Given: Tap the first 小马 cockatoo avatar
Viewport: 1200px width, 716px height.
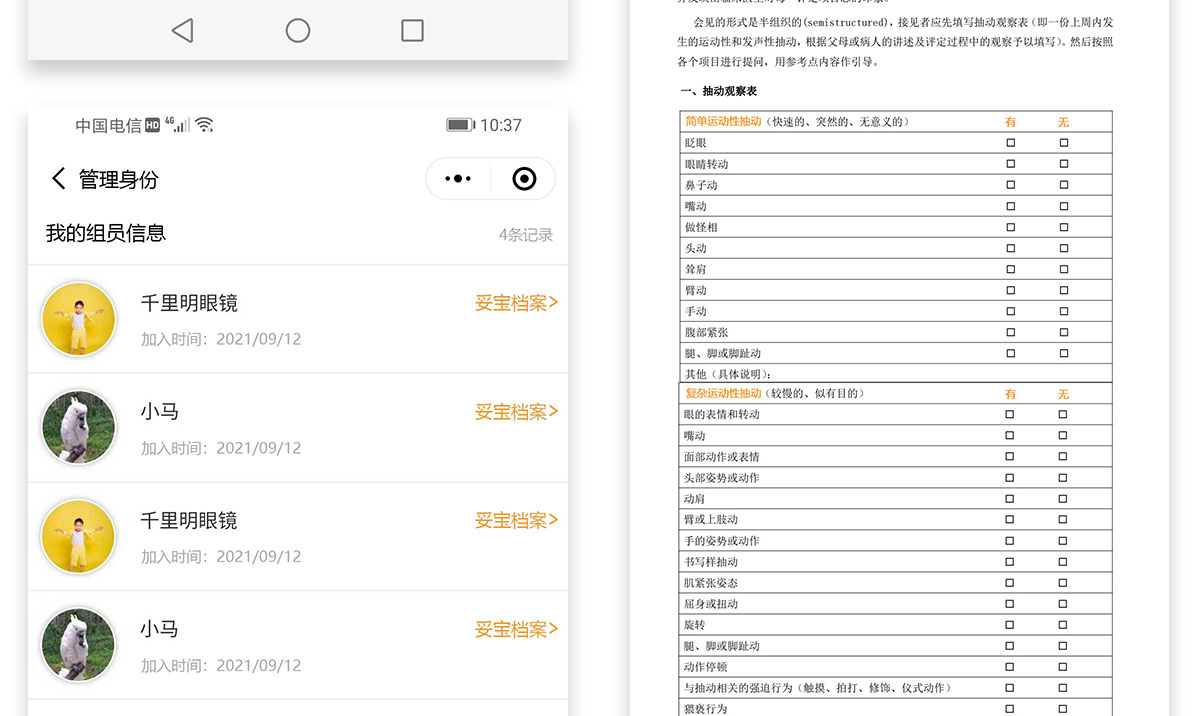Looking at the screenshot, I should pyautogui.click(x=78, y=428).
